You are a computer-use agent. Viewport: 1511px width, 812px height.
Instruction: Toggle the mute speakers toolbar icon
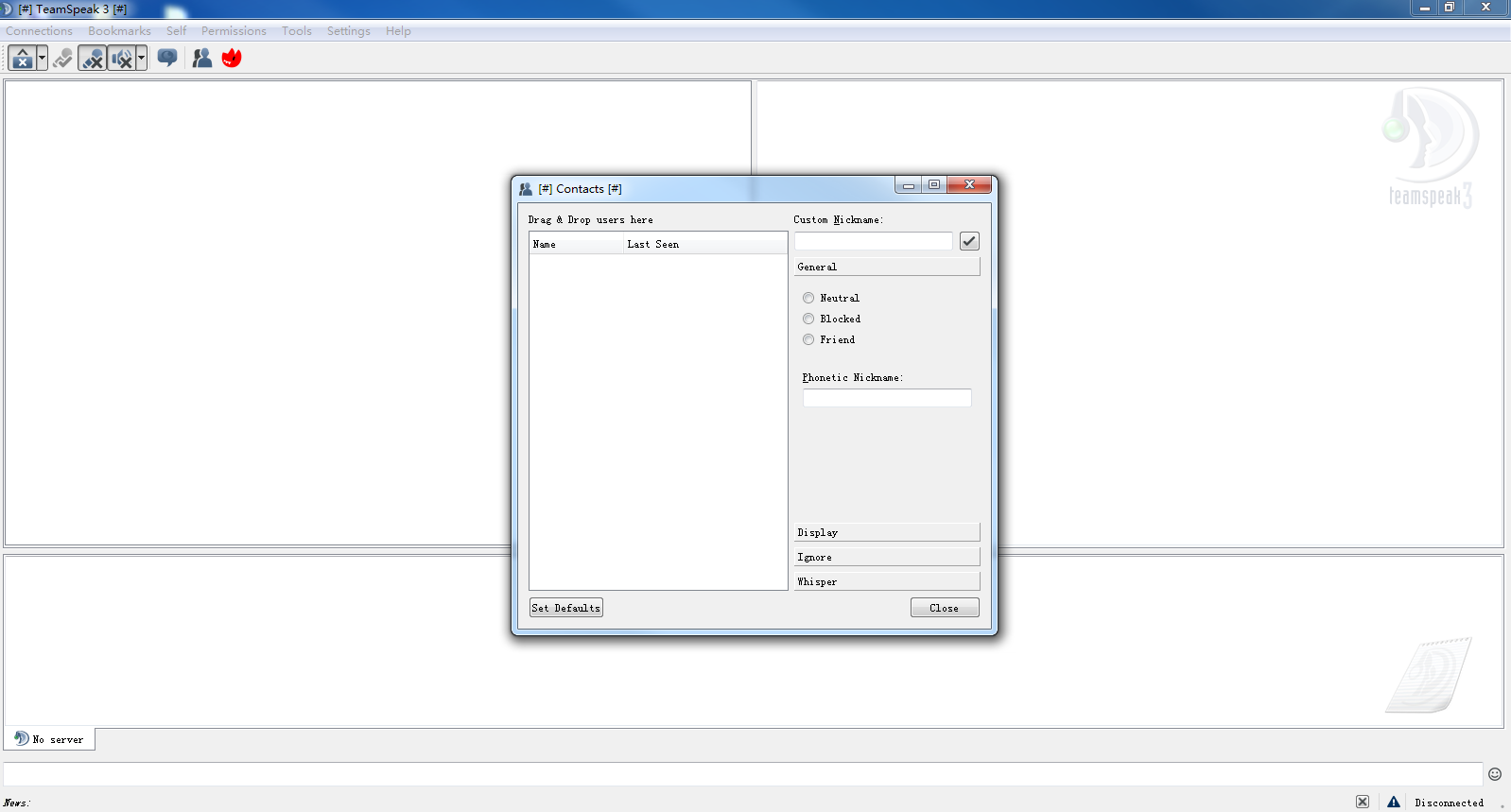coord(121,59)
